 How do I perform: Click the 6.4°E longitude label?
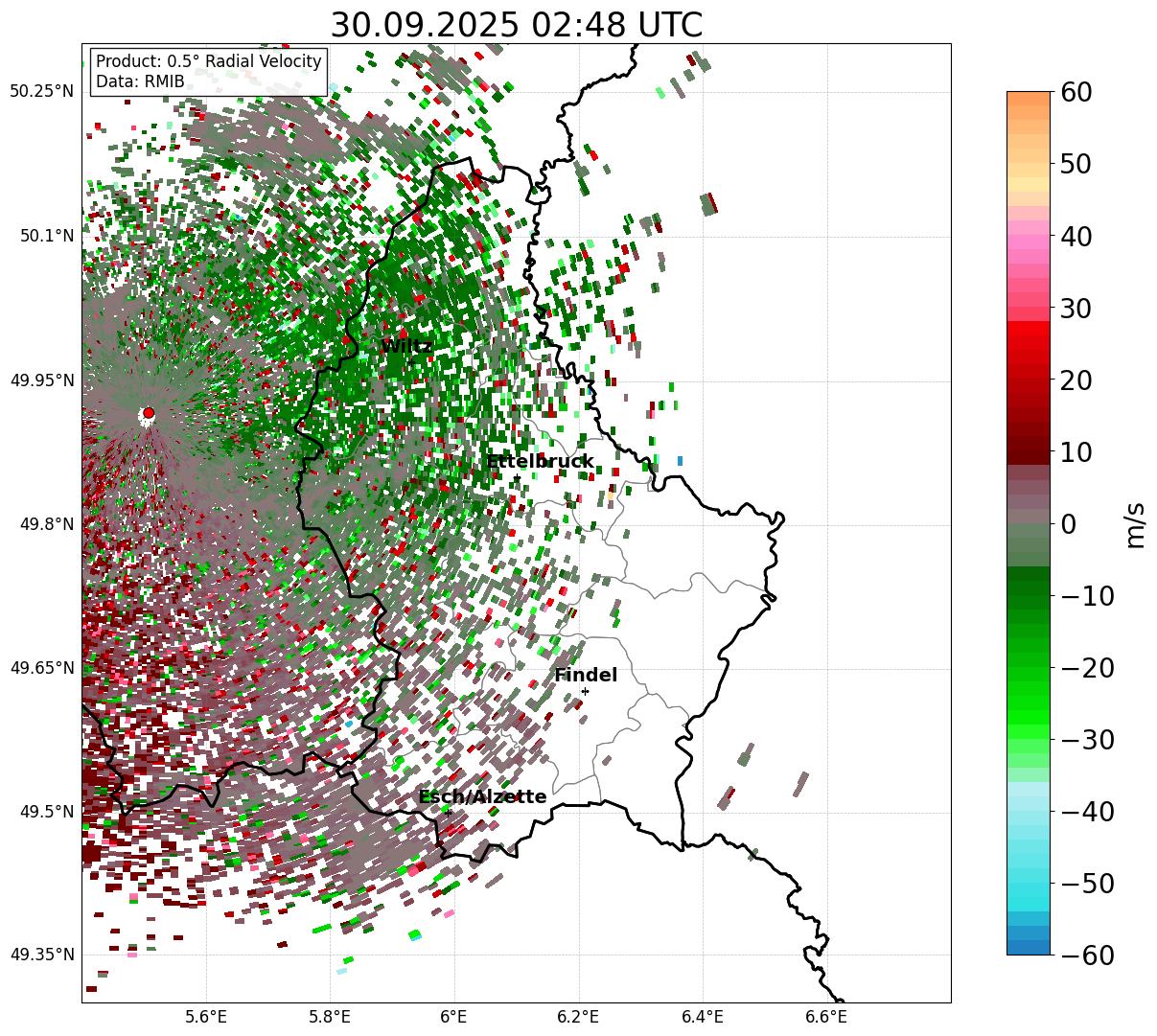click(702, 1017)
